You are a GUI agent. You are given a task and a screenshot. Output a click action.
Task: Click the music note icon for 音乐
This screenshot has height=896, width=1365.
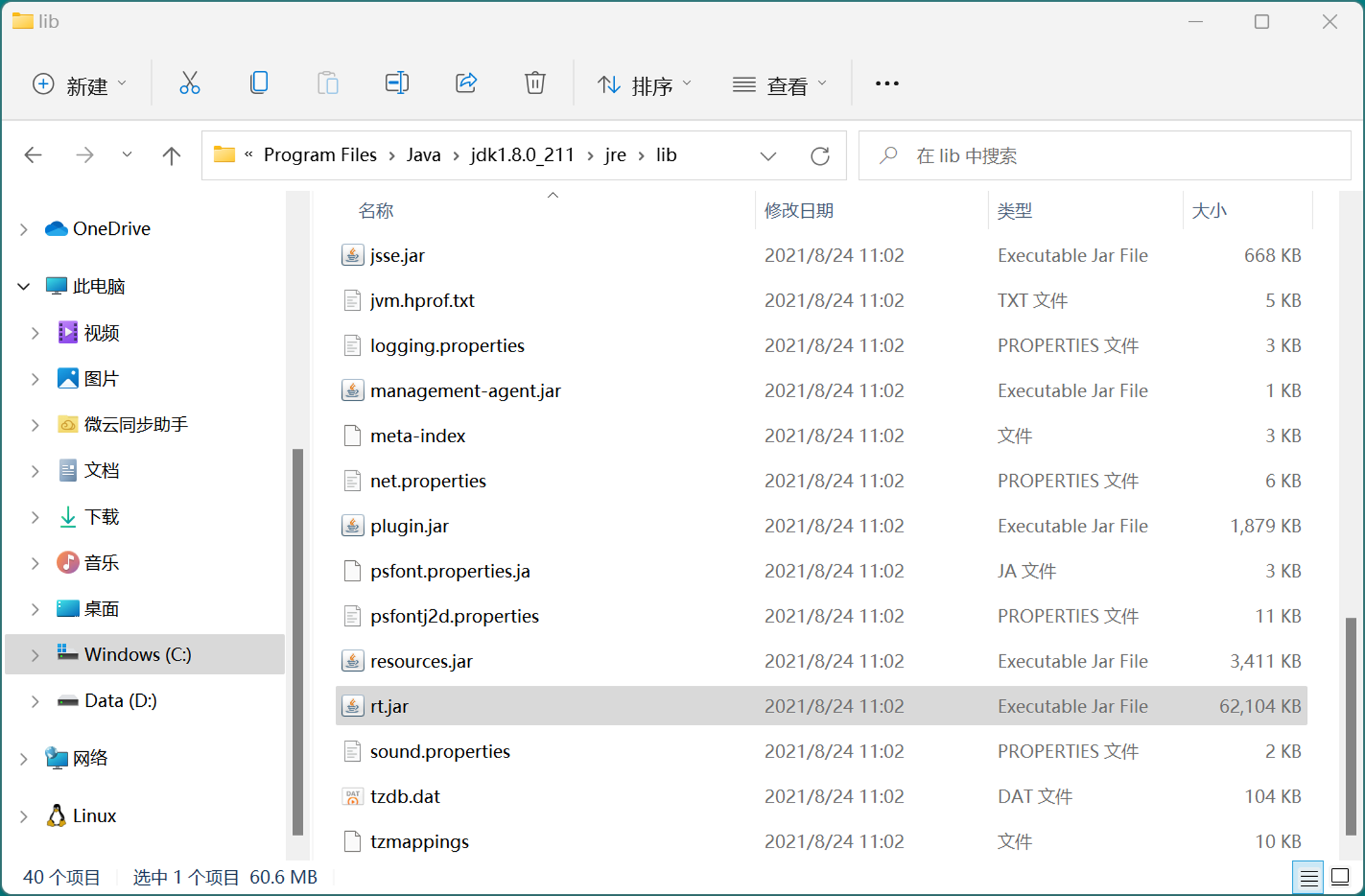click(x=68, y=563)
